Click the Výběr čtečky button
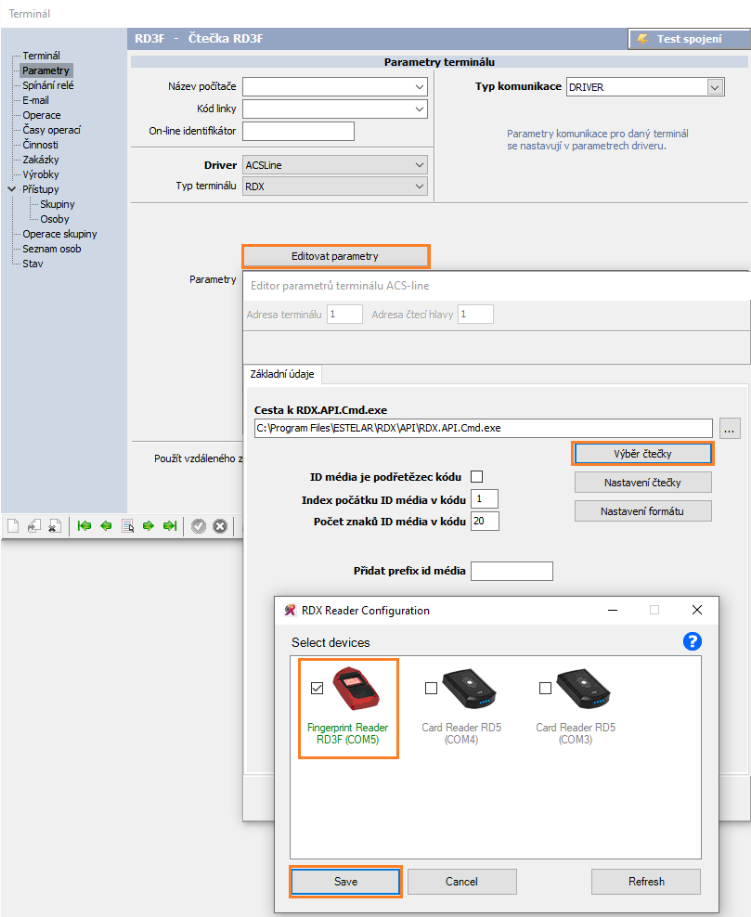751x917 pixels. pyautogui.click(x=642, y=454)
